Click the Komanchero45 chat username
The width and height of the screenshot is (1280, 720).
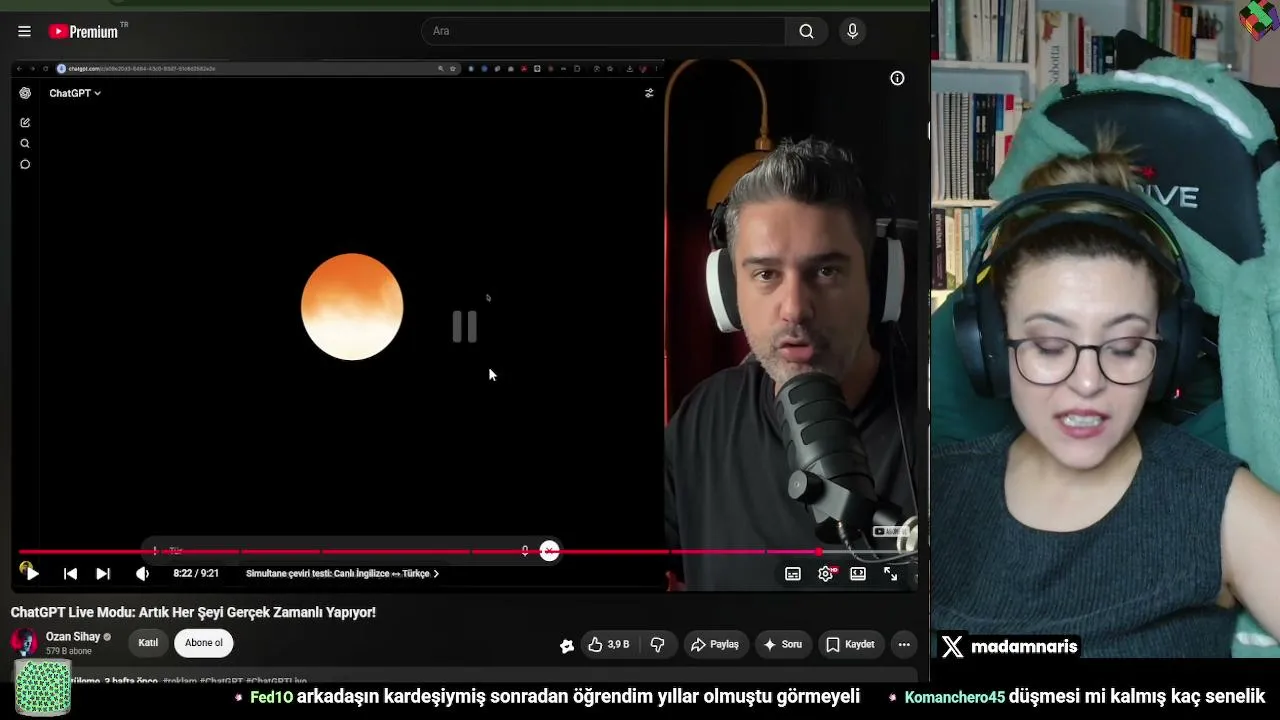(955, 697)
